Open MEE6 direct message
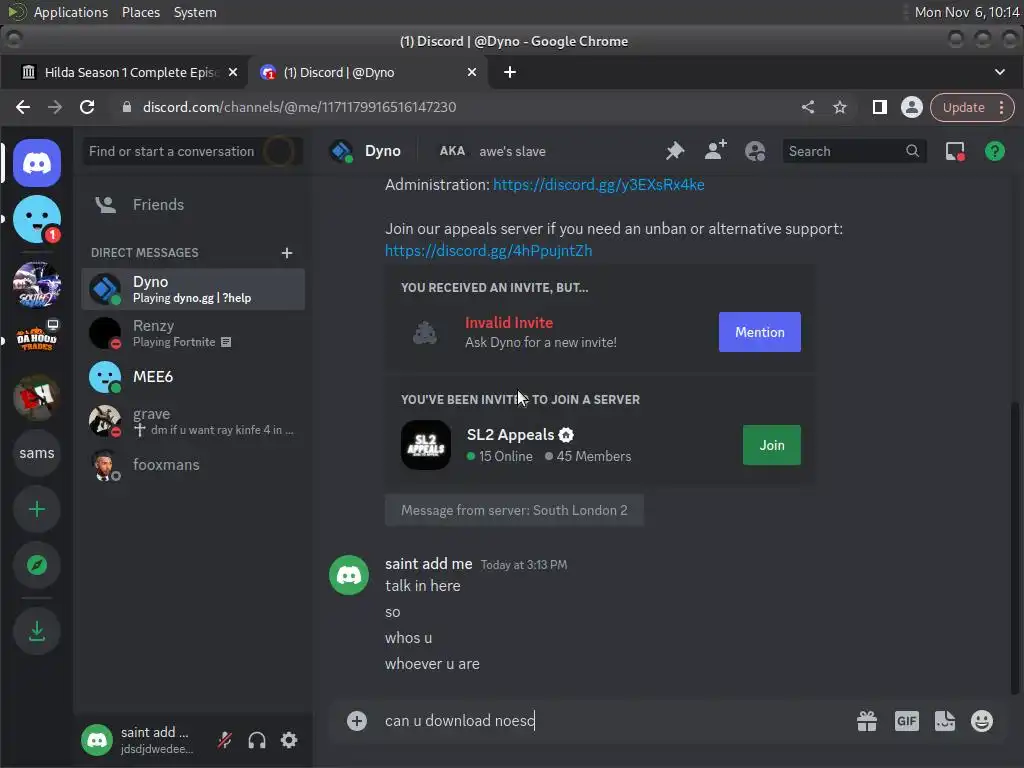This screenshot has width=1024, height=768. coord(193,377)
